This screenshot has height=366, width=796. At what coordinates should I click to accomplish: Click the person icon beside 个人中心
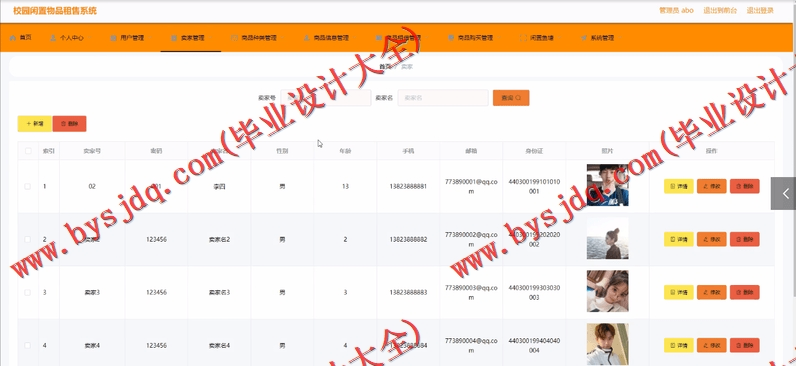(x=53, y=38)
